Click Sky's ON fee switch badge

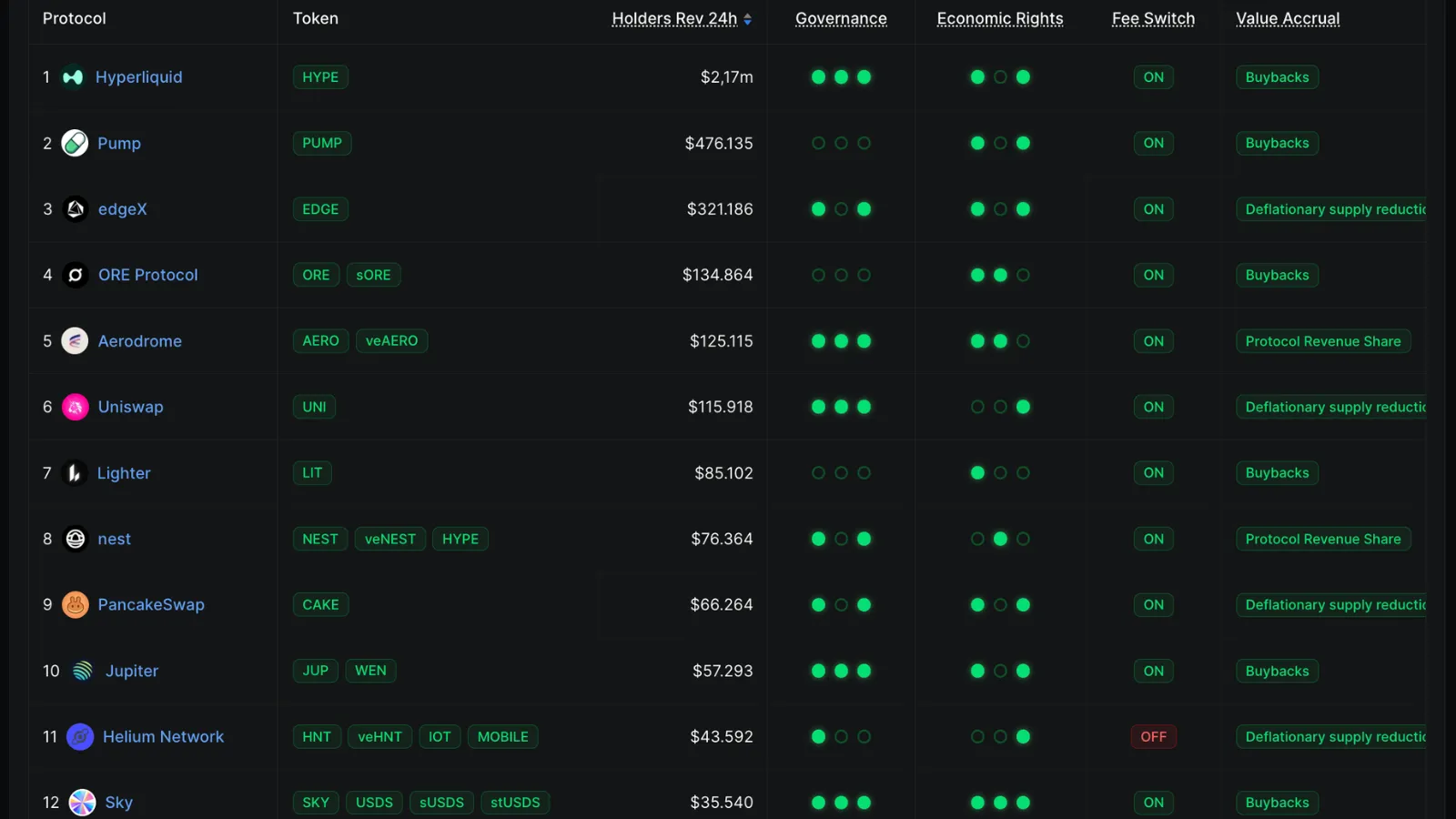point(1154,803)
